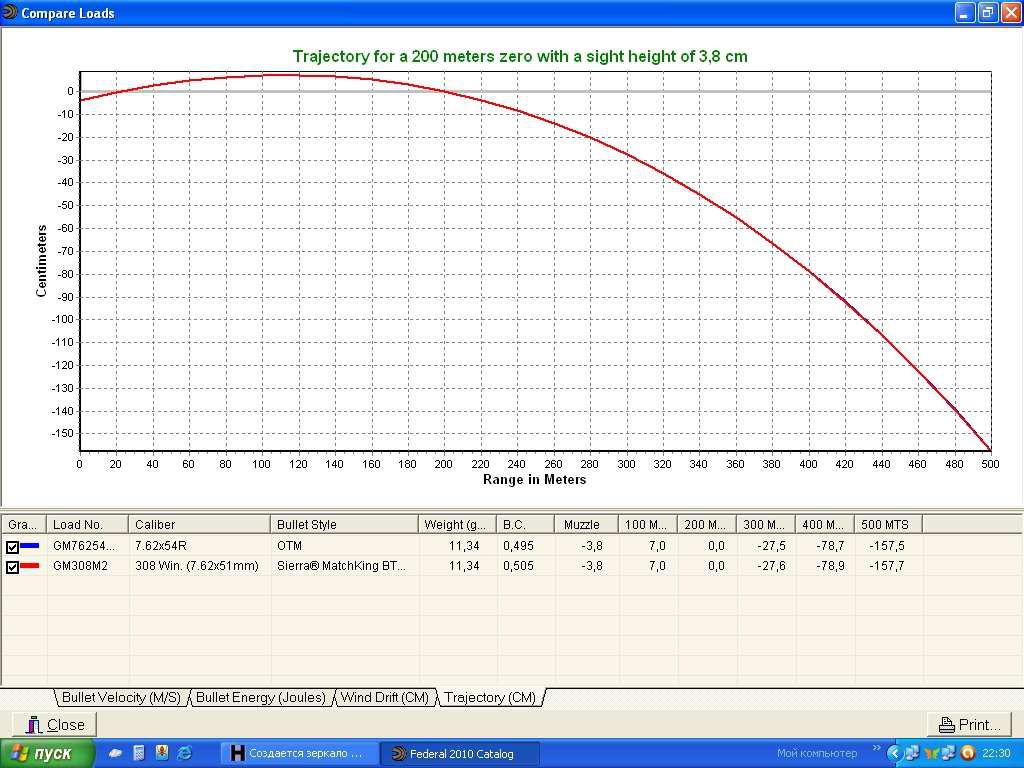Show the Wind Drift (CM) tab

click(385, 698)
